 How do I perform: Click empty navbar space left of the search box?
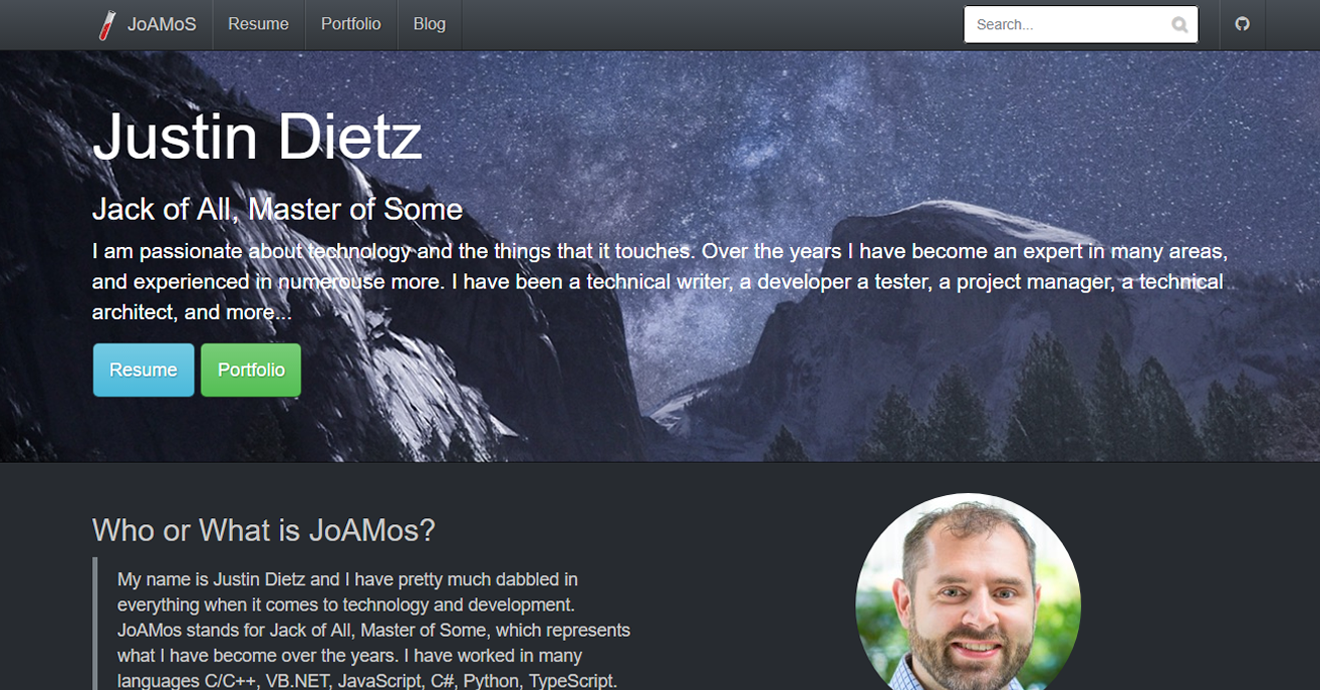tap(710, 24)
